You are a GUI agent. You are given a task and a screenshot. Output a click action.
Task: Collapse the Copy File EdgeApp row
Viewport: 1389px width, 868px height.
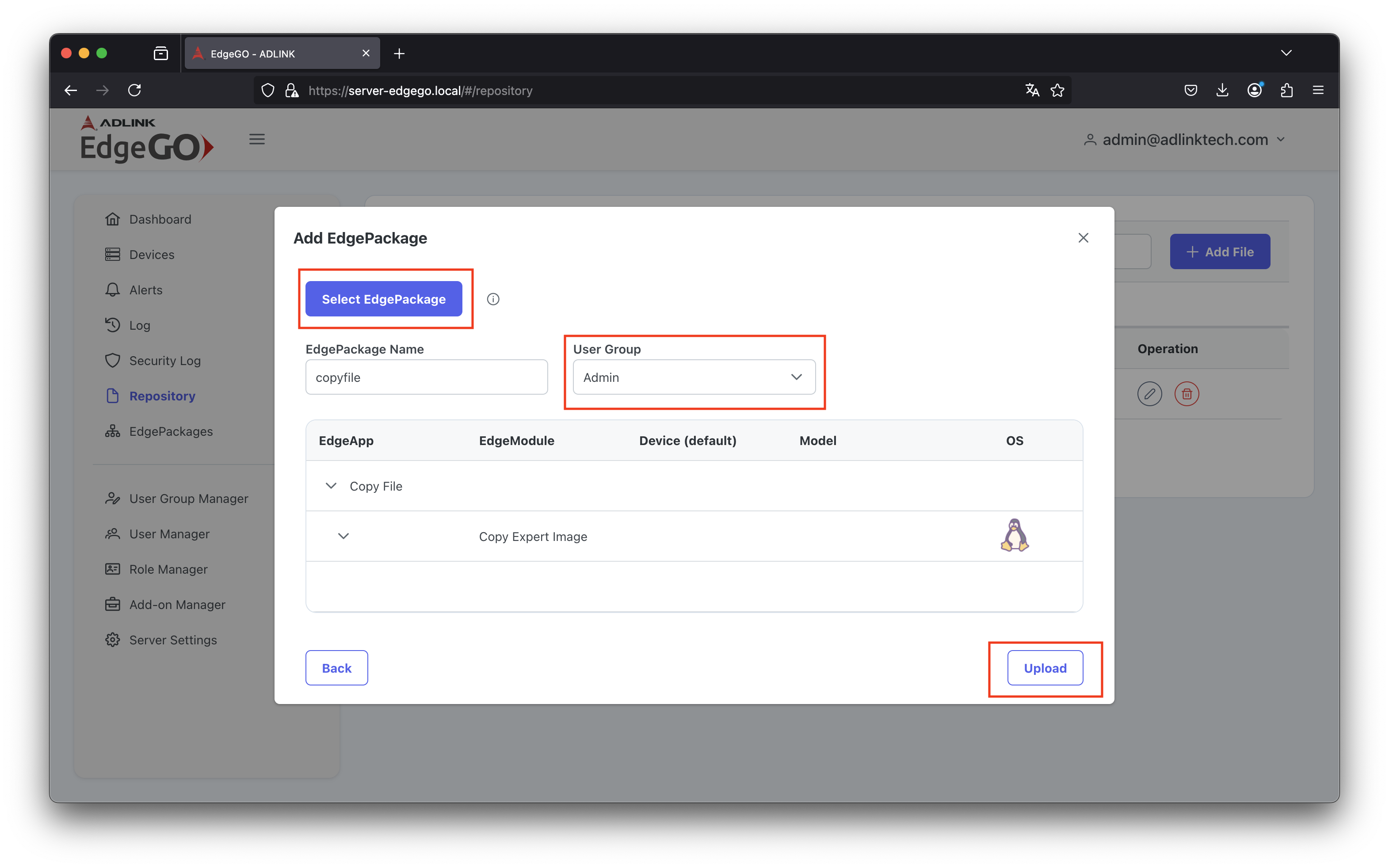pyautogui.click(x=331, y=486)
